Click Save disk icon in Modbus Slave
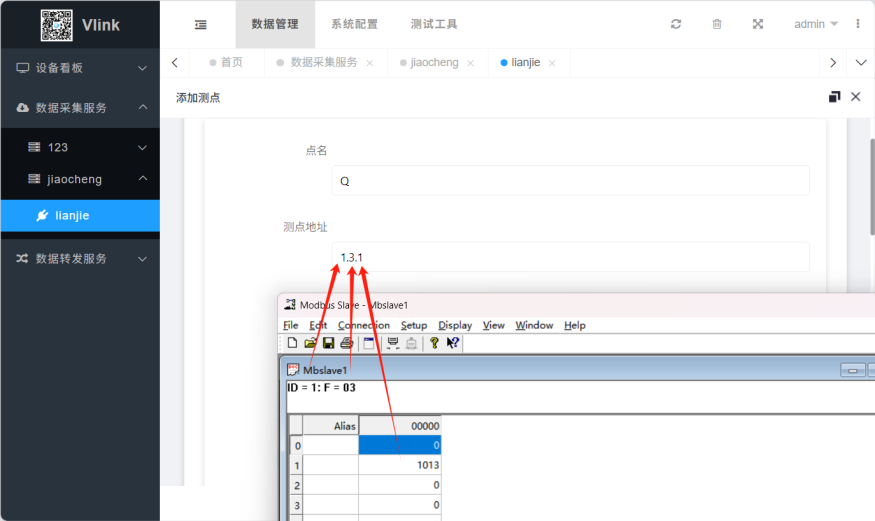875x521 pixels. (329, 343)
